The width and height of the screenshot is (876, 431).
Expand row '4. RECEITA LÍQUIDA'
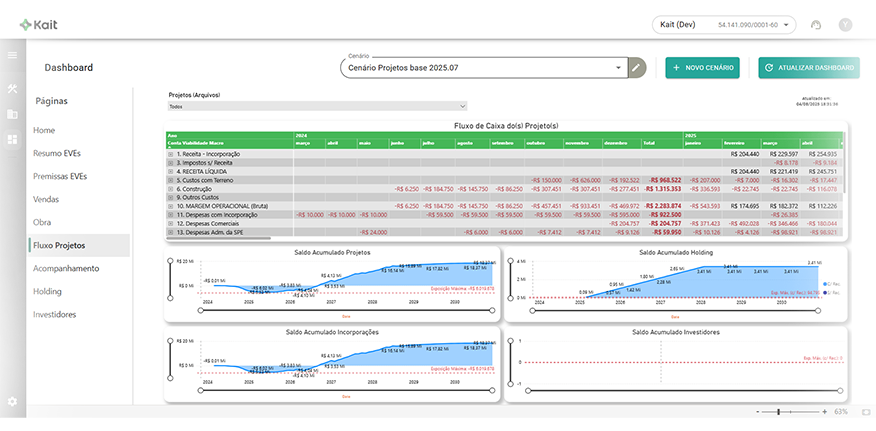click(171, 171)
